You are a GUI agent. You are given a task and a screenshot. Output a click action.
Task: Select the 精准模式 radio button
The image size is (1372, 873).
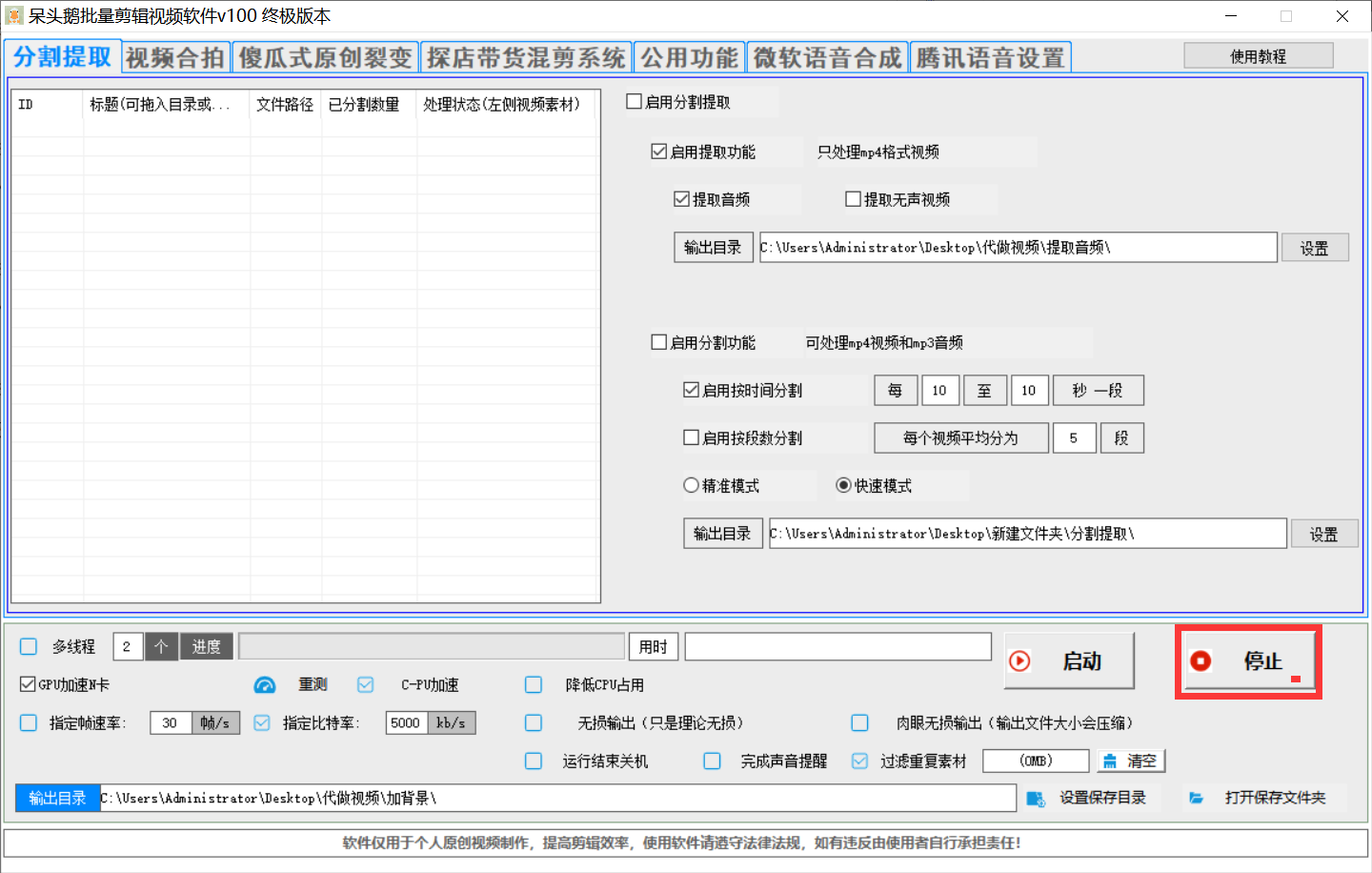pyautogui.click(x=691, y=484)
